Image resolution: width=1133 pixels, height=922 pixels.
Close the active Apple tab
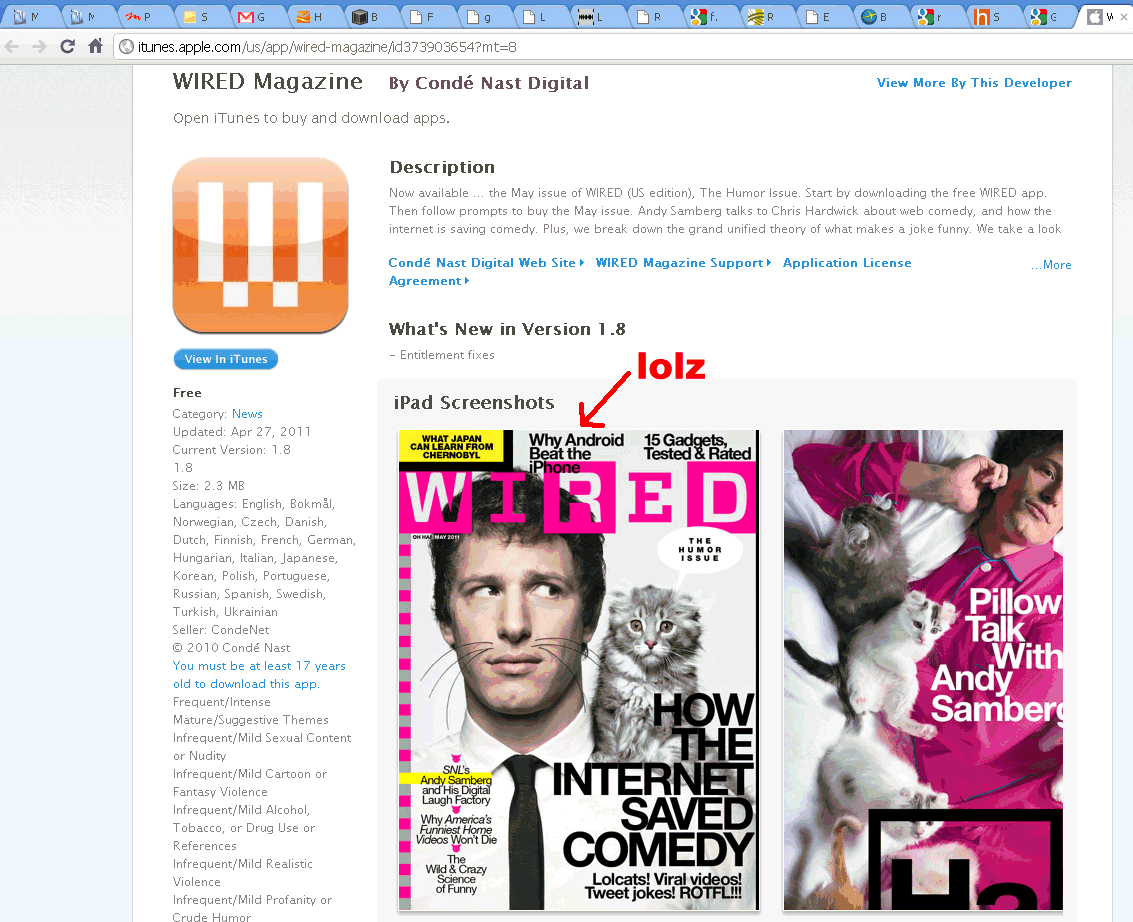(x=1124, y=17)
